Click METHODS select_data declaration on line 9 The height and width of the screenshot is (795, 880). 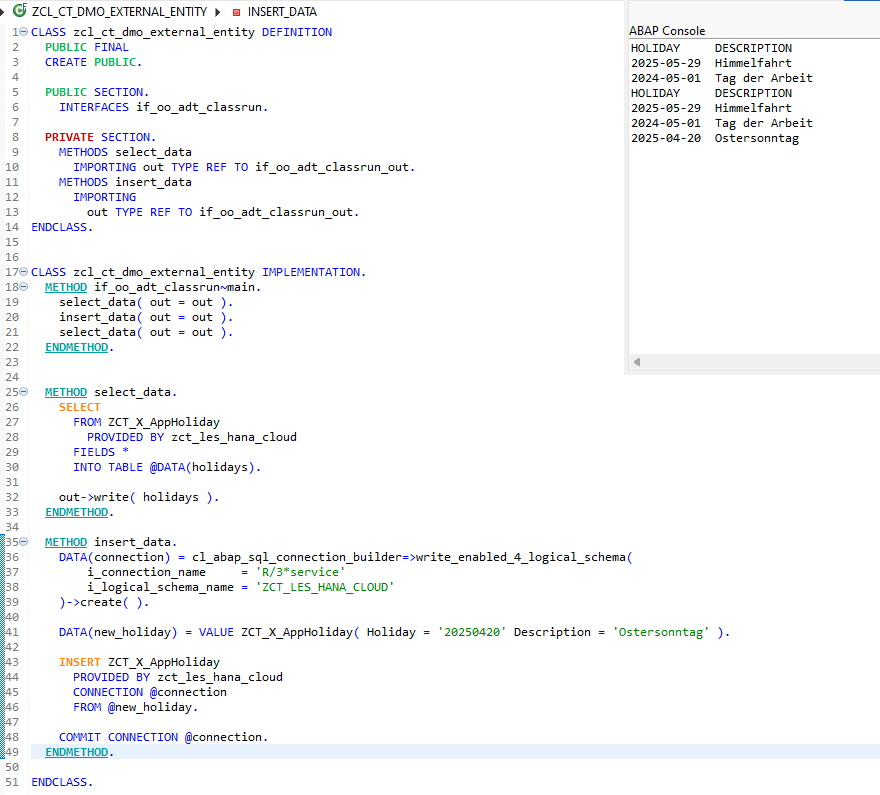(x=125, y=153)
